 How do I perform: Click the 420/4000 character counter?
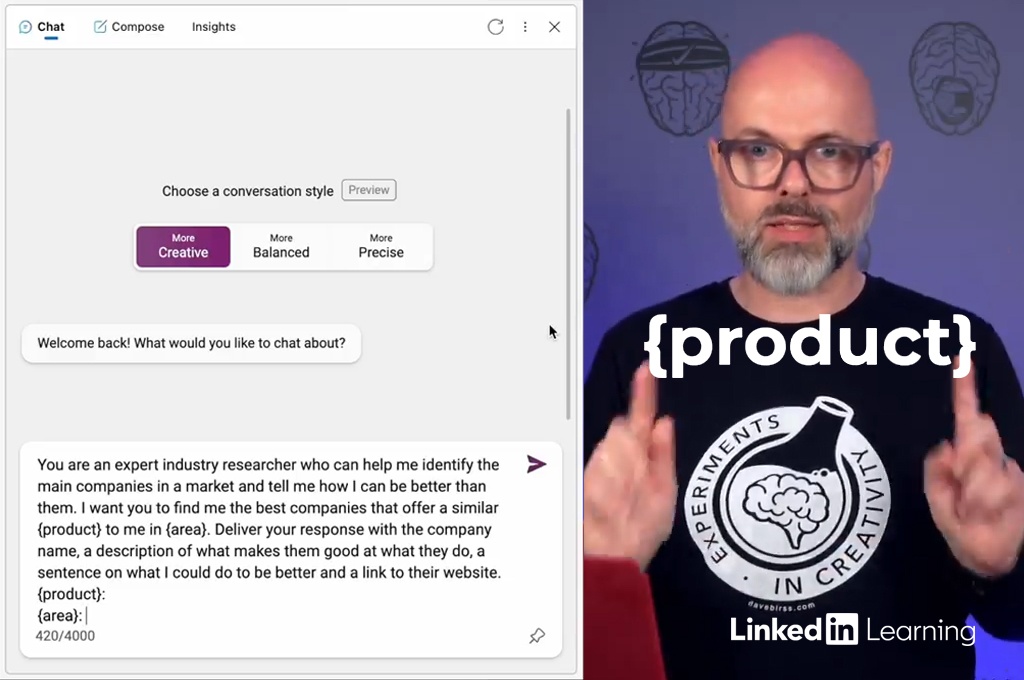[65, 636]
